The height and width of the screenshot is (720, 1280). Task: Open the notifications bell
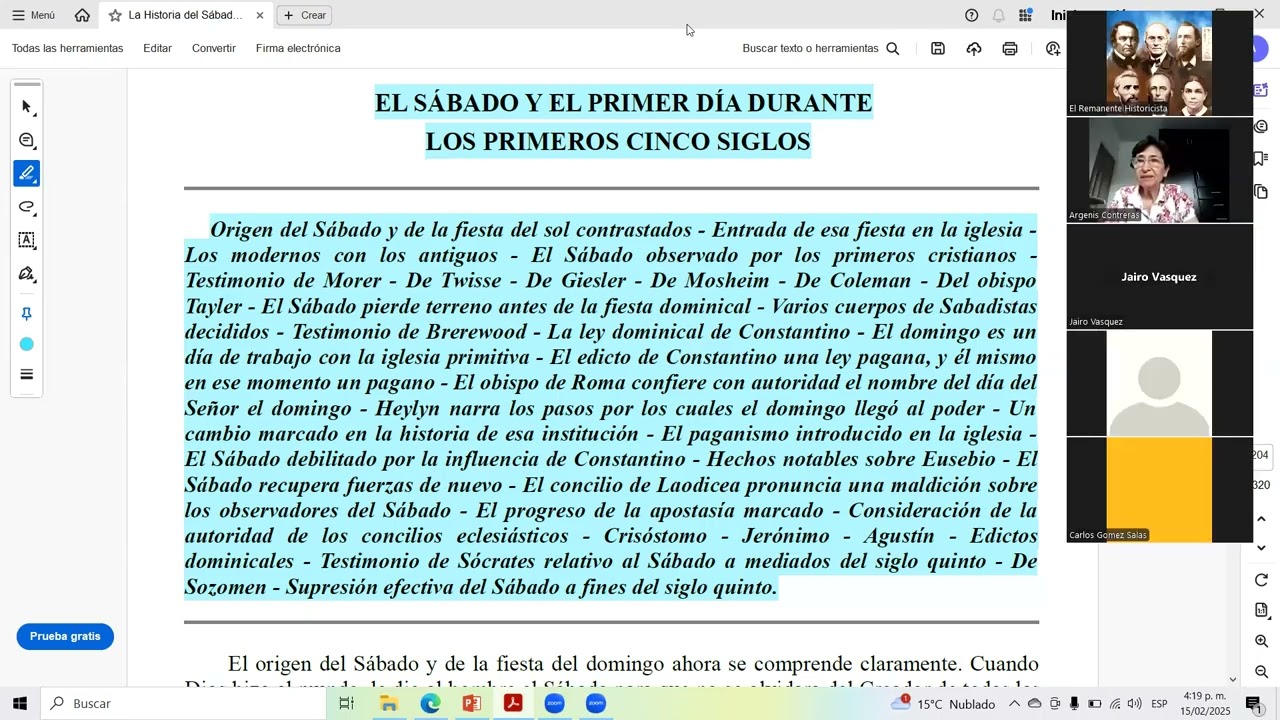[998, 15]
